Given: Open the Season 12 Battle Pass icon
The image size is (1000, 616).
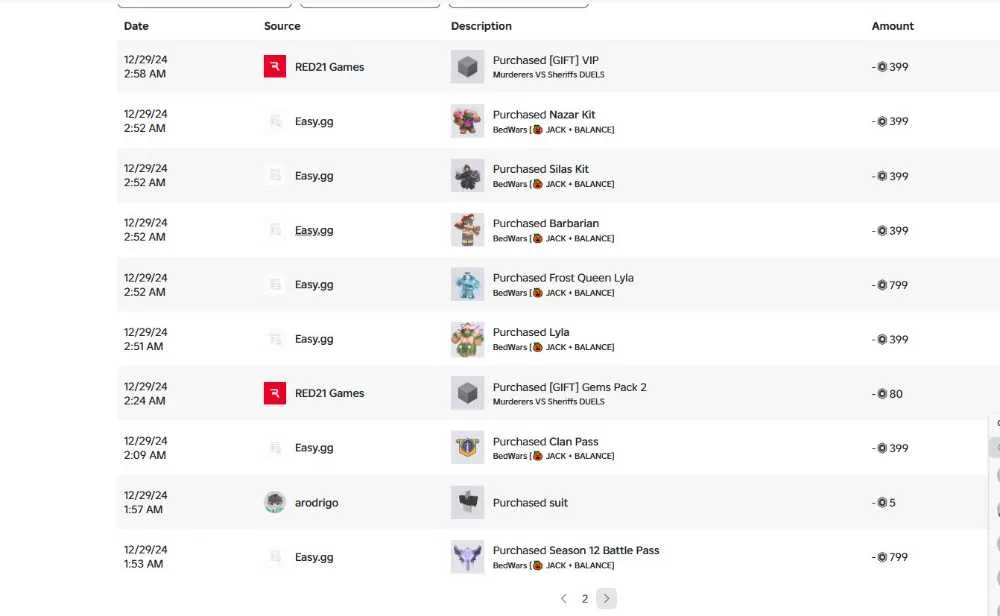Looking at the screenshot, I should (467, 557).
